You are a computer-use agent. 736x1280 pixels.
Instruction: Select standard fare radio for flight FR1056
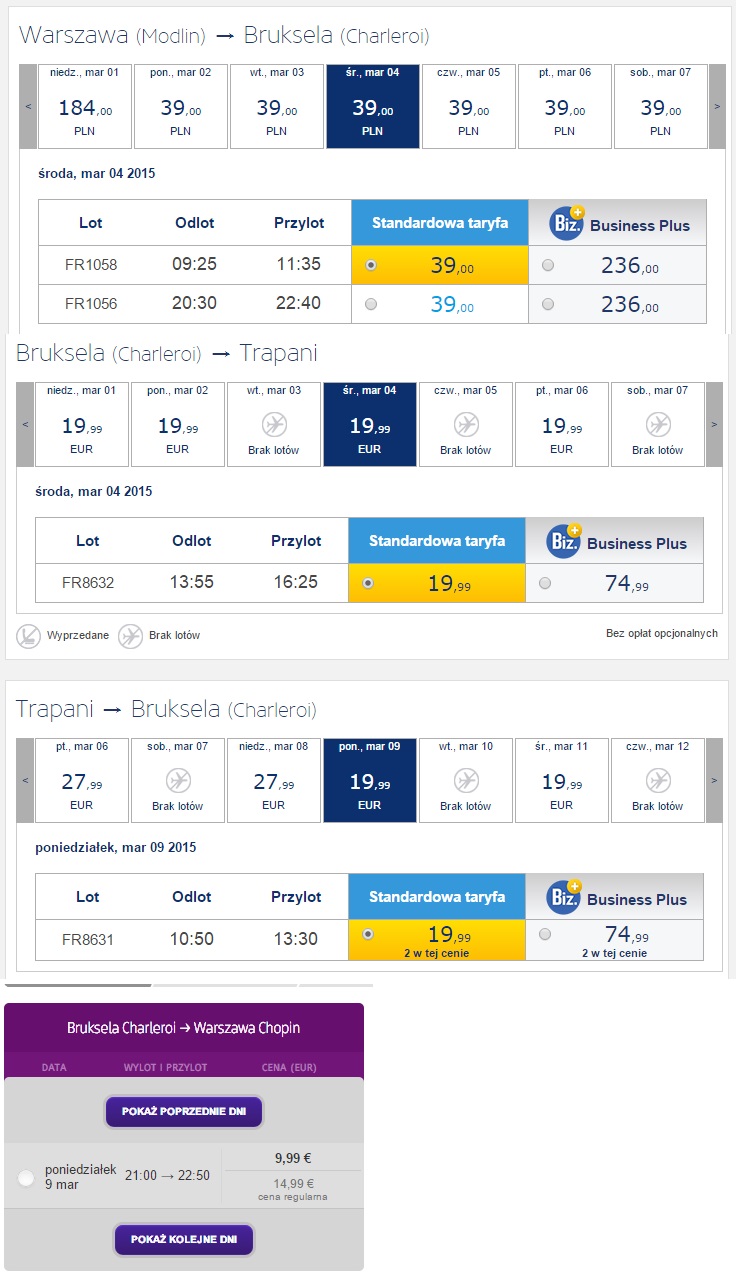371,304
